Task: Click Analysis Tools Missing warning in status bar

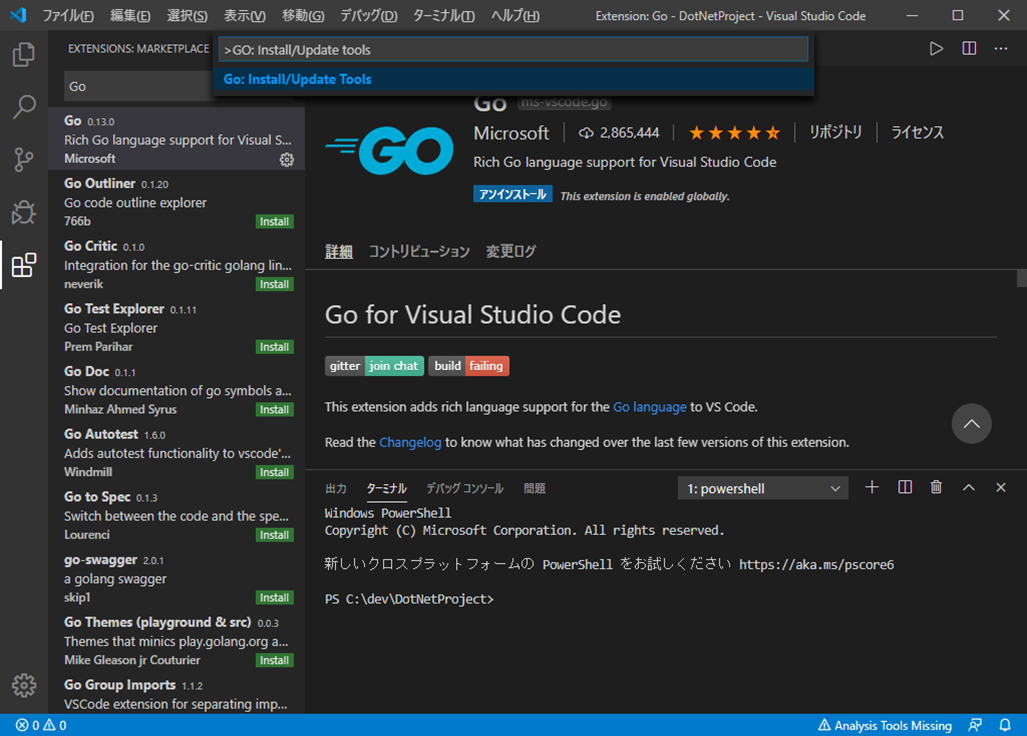Action: pos(884,726)
